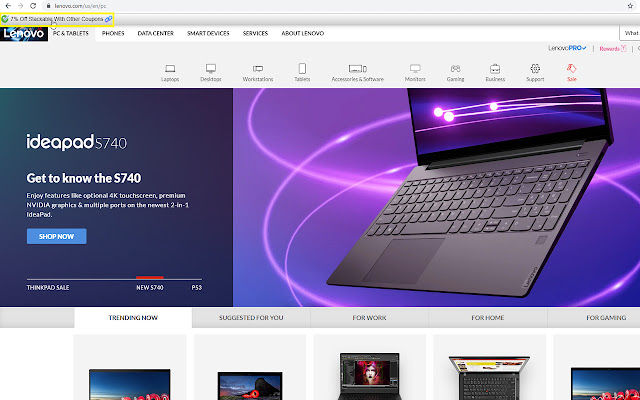The image size is (640, 400).
Task: Open first laptop thumbnail under Trending Now
Action: tap(130, 384)
